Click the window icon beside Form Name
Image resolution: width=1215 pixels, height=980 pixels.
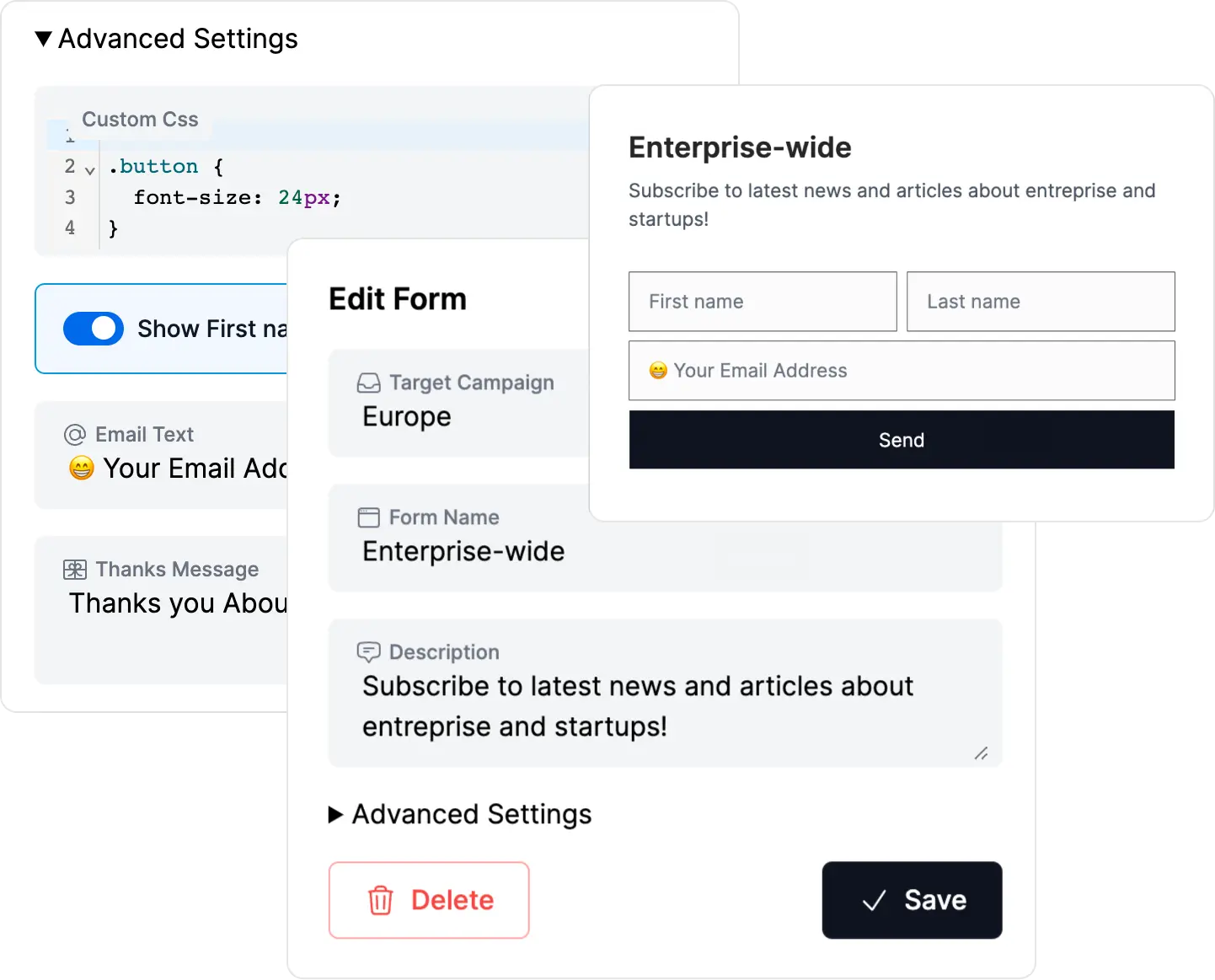369,517
